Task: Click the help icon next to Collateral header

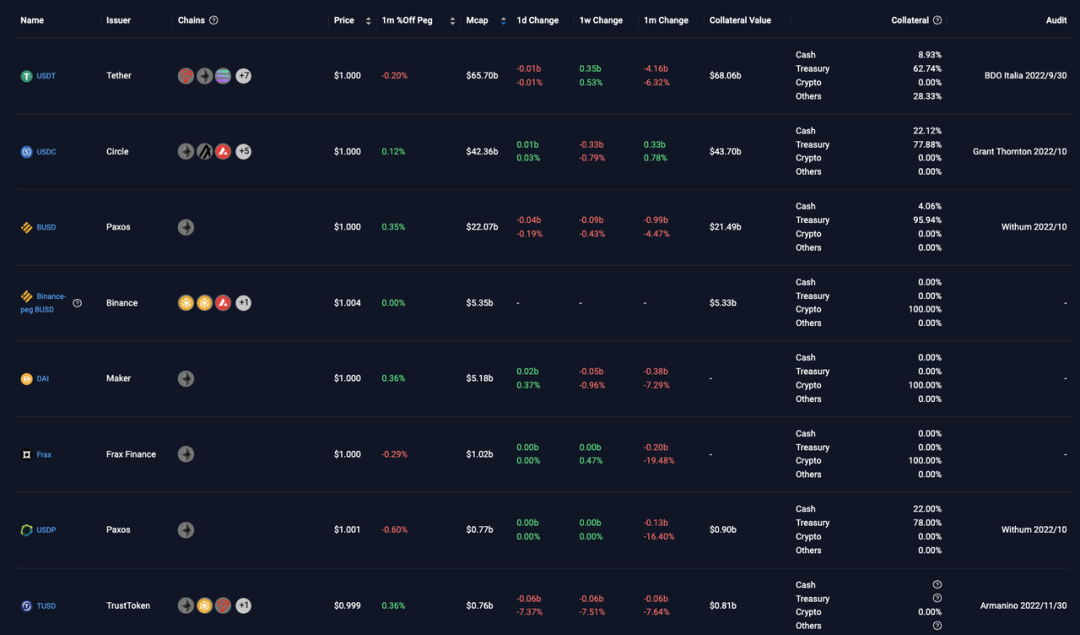Action: point(937,20)
